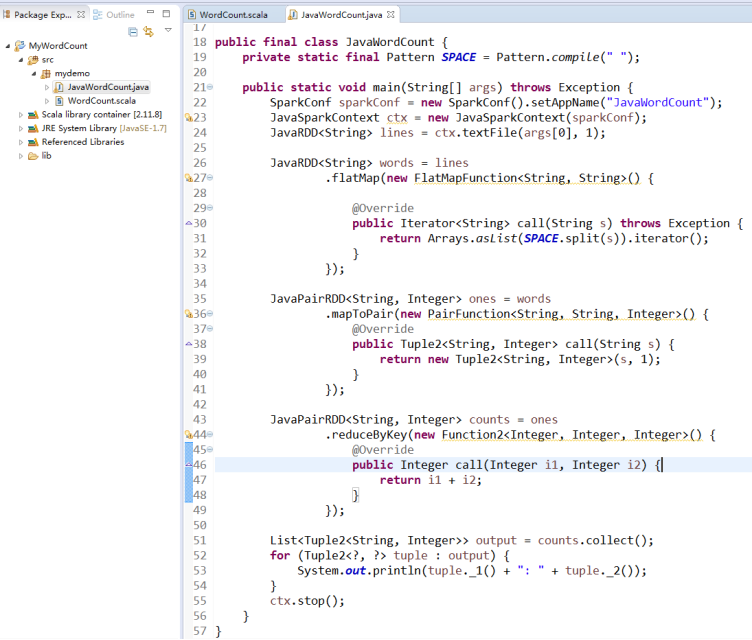Open the WordCount.scala editor tab

[228, 15]
